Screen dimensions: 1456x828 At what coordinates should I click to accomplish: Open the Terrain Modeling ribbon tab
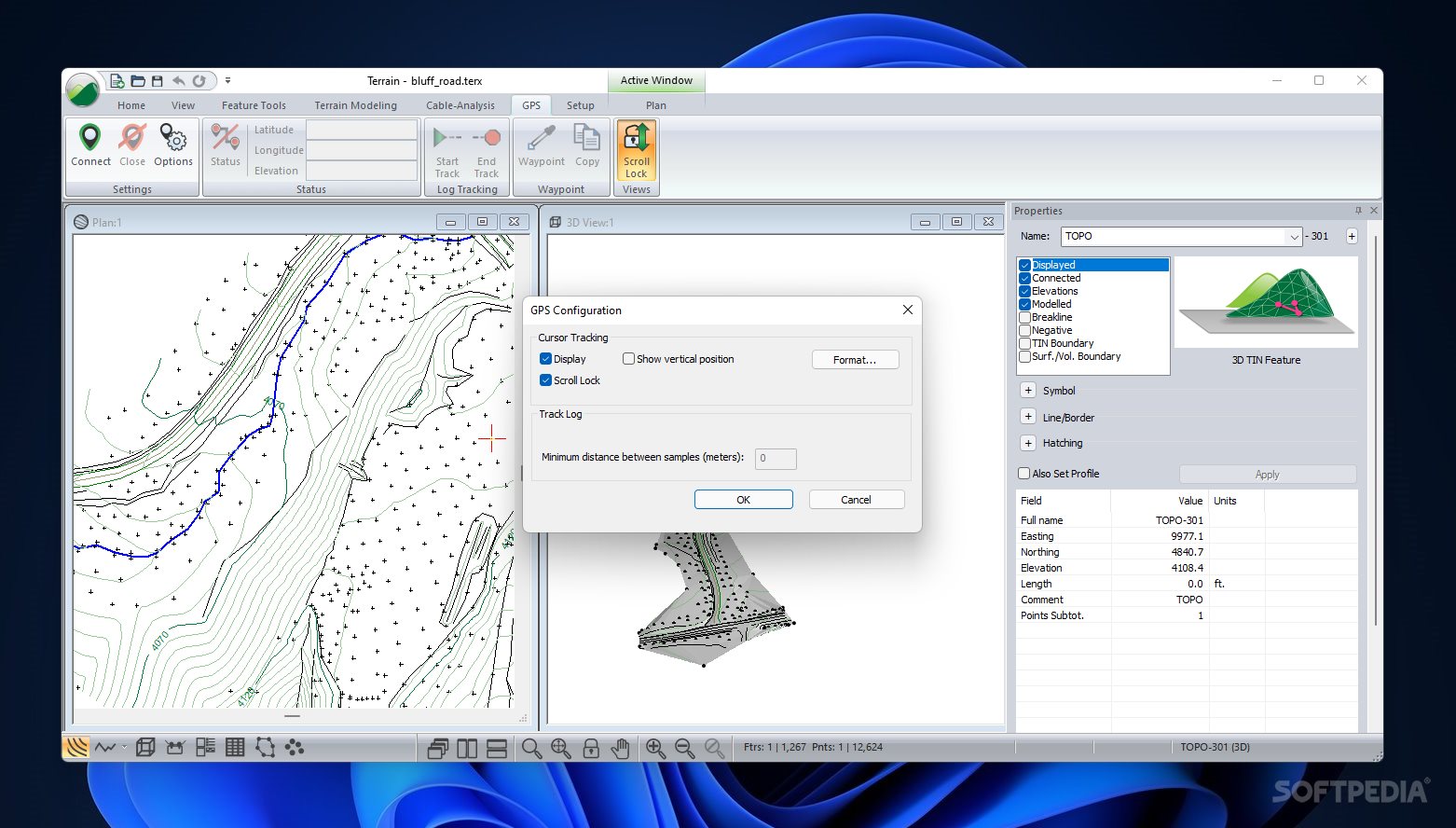click(355, 105)
